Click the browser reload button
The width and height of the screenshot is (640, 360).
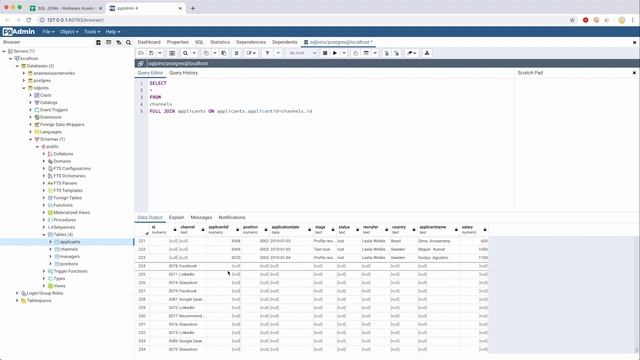(x=29, y=20)
